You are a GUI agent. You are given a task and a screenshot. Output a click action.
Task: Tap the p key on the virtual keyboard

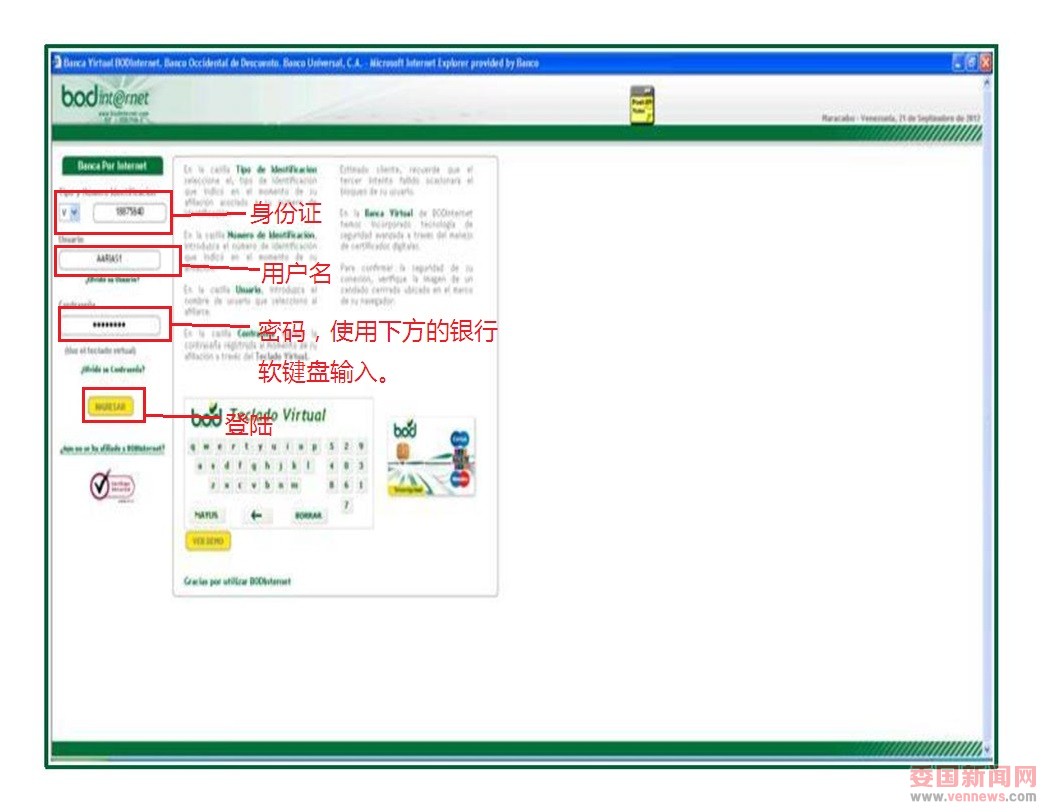314,447
